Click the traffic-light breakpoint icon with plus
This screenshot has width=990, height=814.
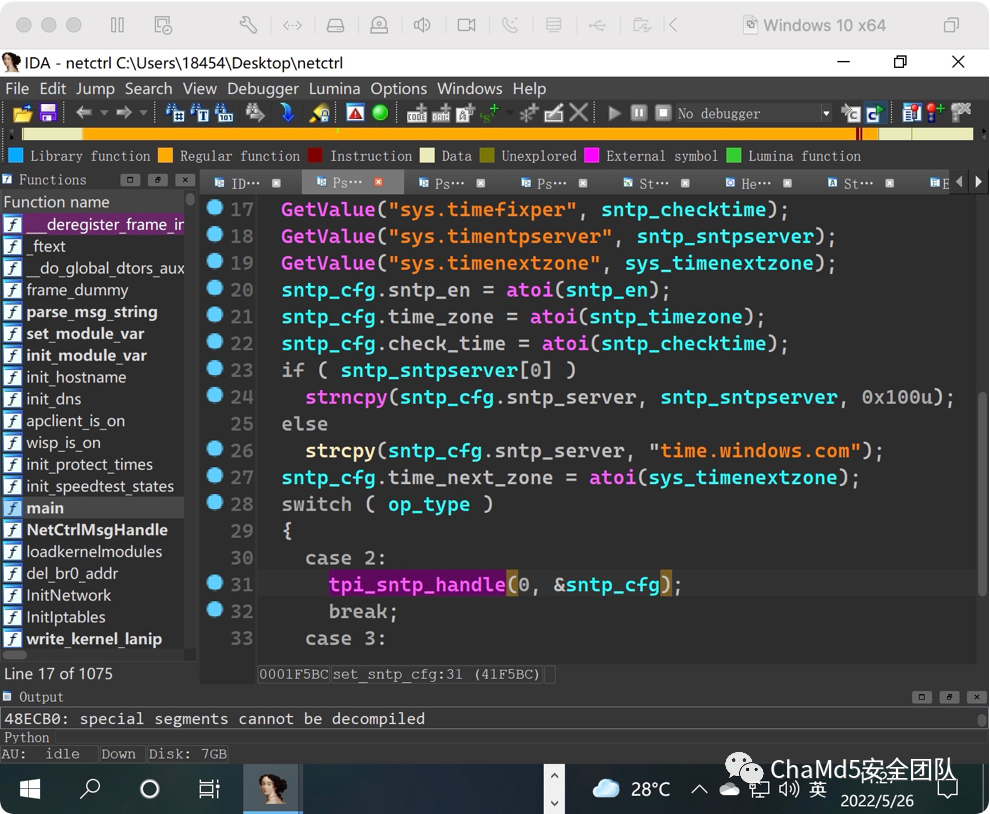[935, 113]
